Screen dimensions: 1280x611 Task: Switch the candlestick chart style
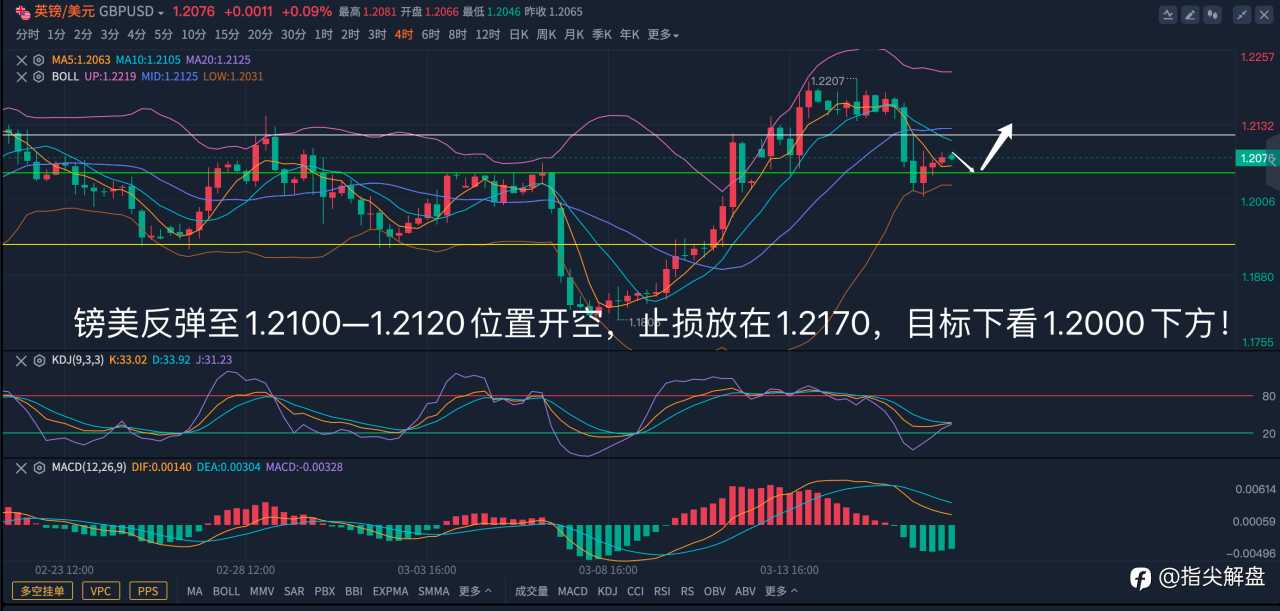click(1213, 15)
